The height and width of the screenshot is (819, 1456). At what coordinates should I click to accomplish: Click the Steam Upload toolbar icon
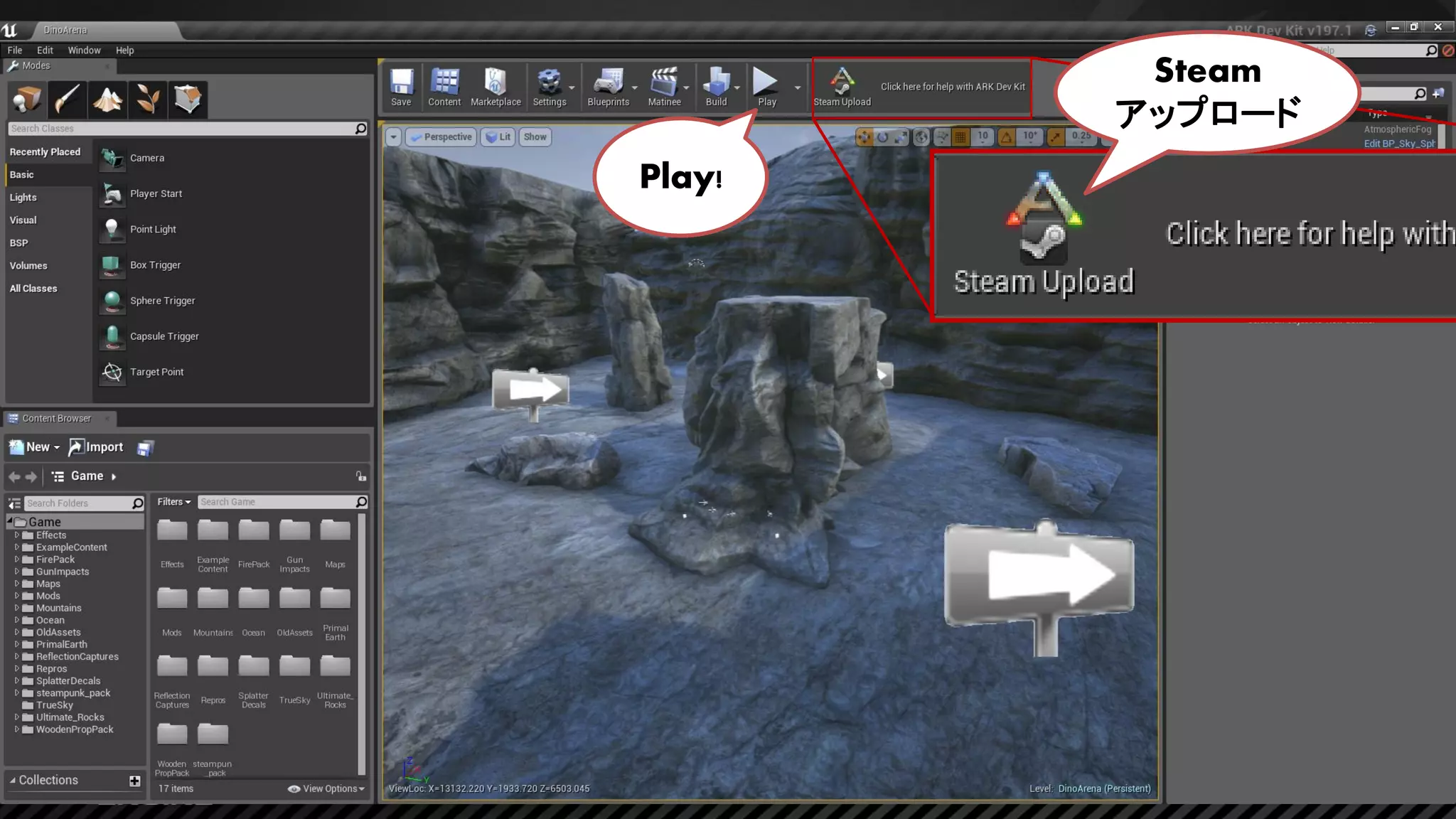point(842,87)
